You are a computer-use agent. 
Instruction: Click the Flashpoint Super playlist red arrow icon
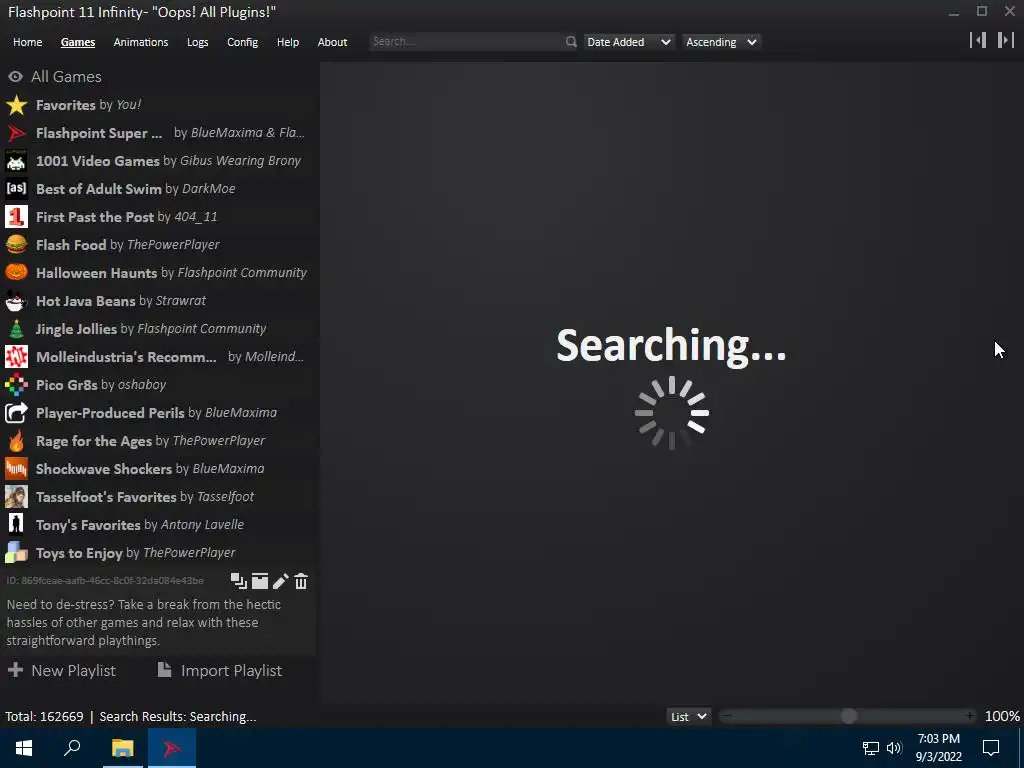(16, 133)
